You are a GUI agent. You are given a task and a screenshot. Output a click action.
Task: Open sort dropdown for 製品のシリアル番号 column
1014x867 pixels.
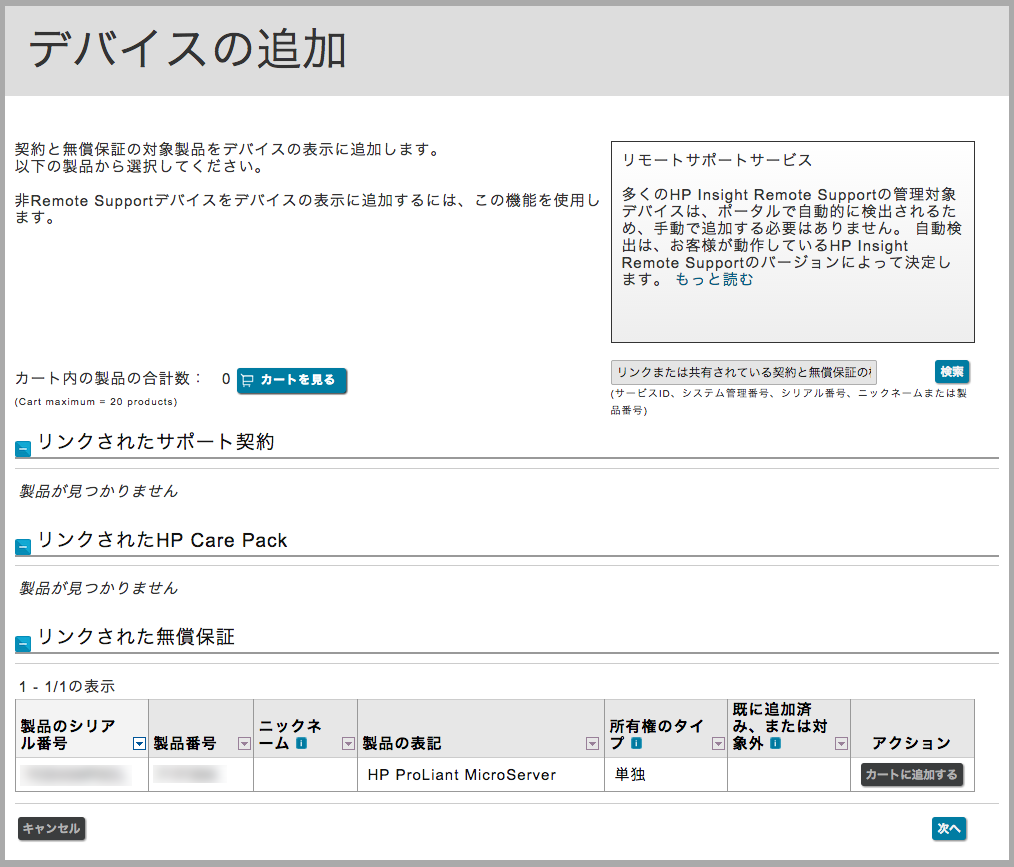pos(139,744)
